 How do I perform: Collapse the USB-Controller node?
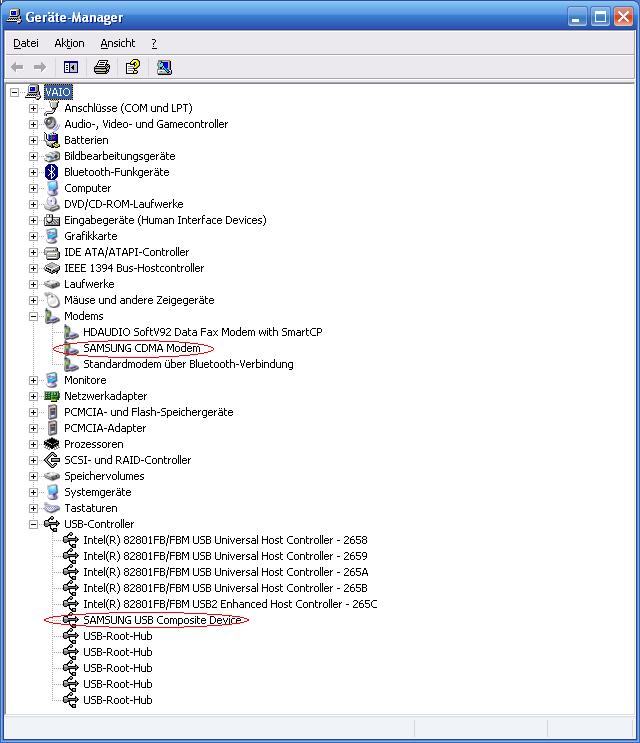tap(33, 524)
